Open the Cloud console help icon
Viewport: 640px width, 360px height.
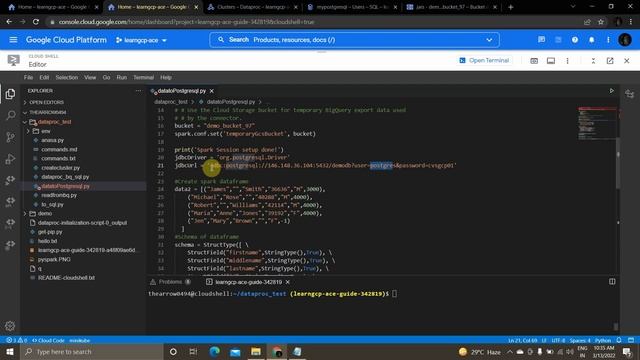coord(575,40)
